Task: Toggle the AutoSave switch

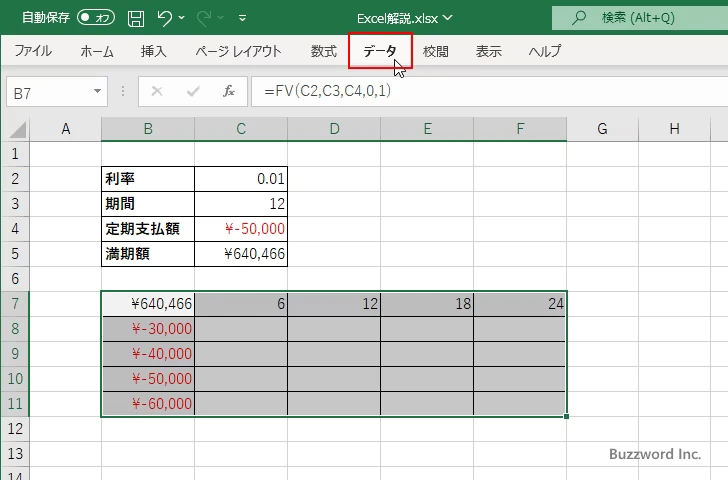Action: click(95, 17)
